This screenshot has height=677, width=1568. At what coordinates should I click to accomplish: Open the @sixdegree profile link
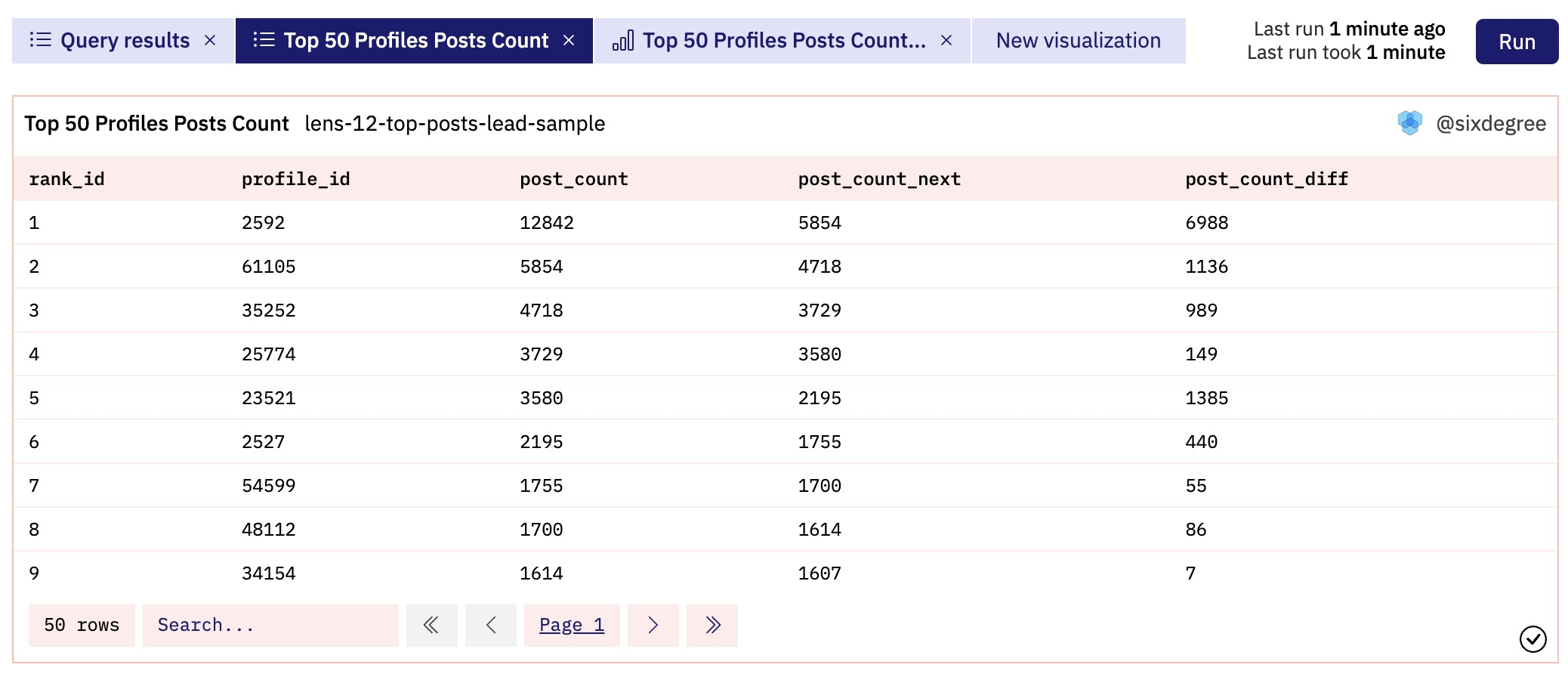point(1490,124)
